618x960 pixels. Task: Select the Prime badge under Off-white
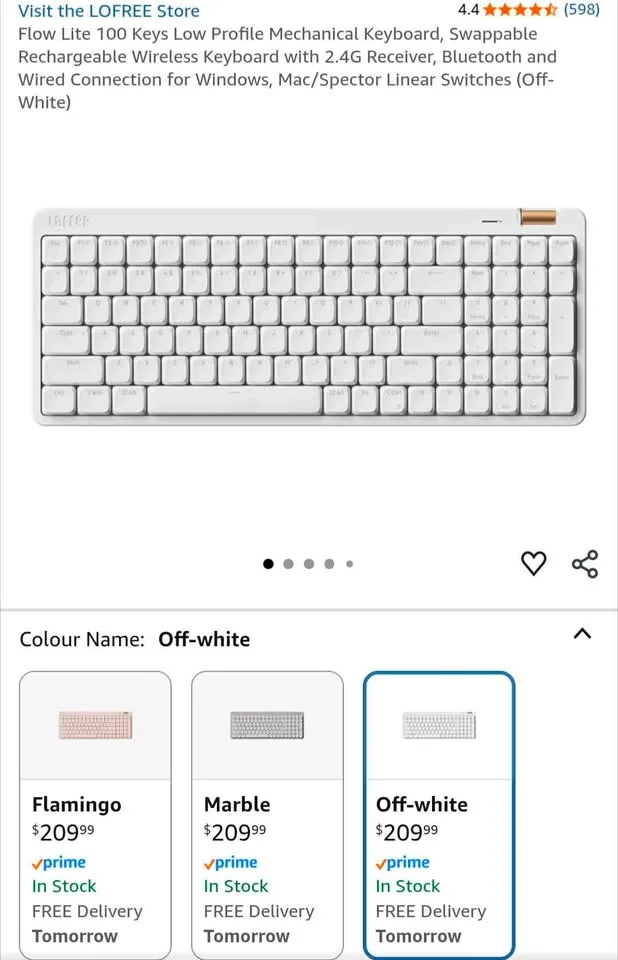(402, 862)
